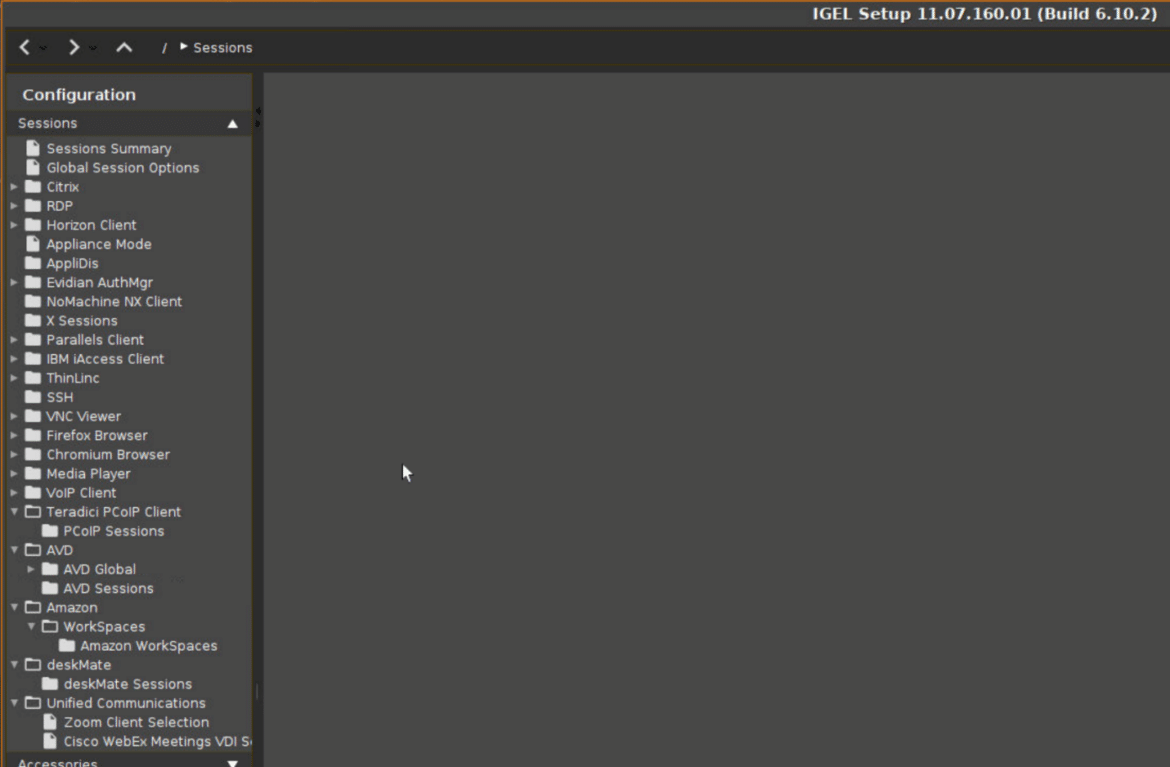The width and height of the screenshot is (1170, 767).
Task: Open Global Session Options page icon
Action: click(x=33, y=167)
